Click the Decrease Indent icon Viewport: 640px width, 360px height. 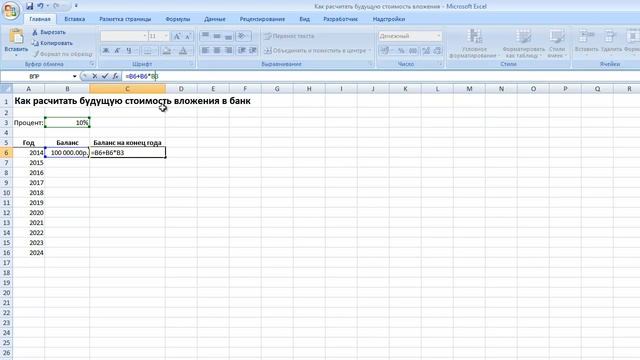click(242, 50)
